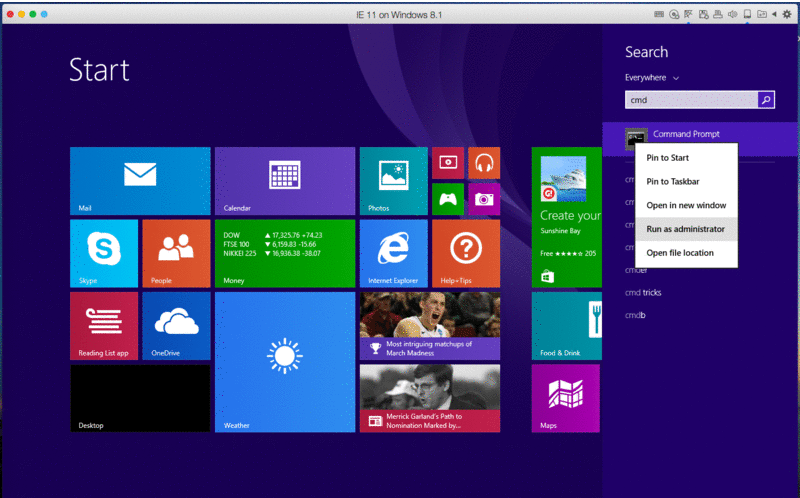Open the magenta Camera tile
Viewport: 800px width, 498px height.
(x=484, y=199)
